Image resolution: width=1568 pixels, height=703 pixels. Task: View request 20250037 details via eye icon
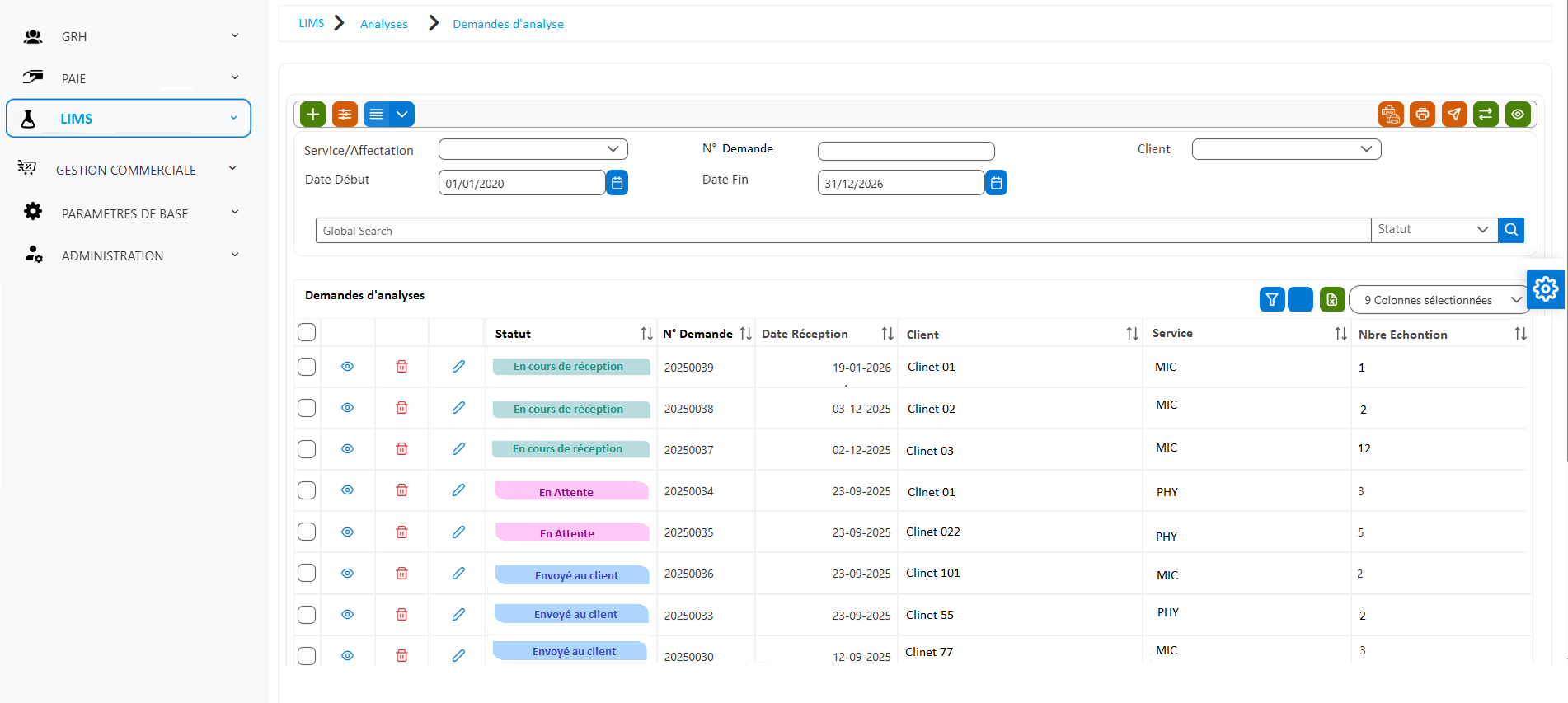[x=347, y=449]
